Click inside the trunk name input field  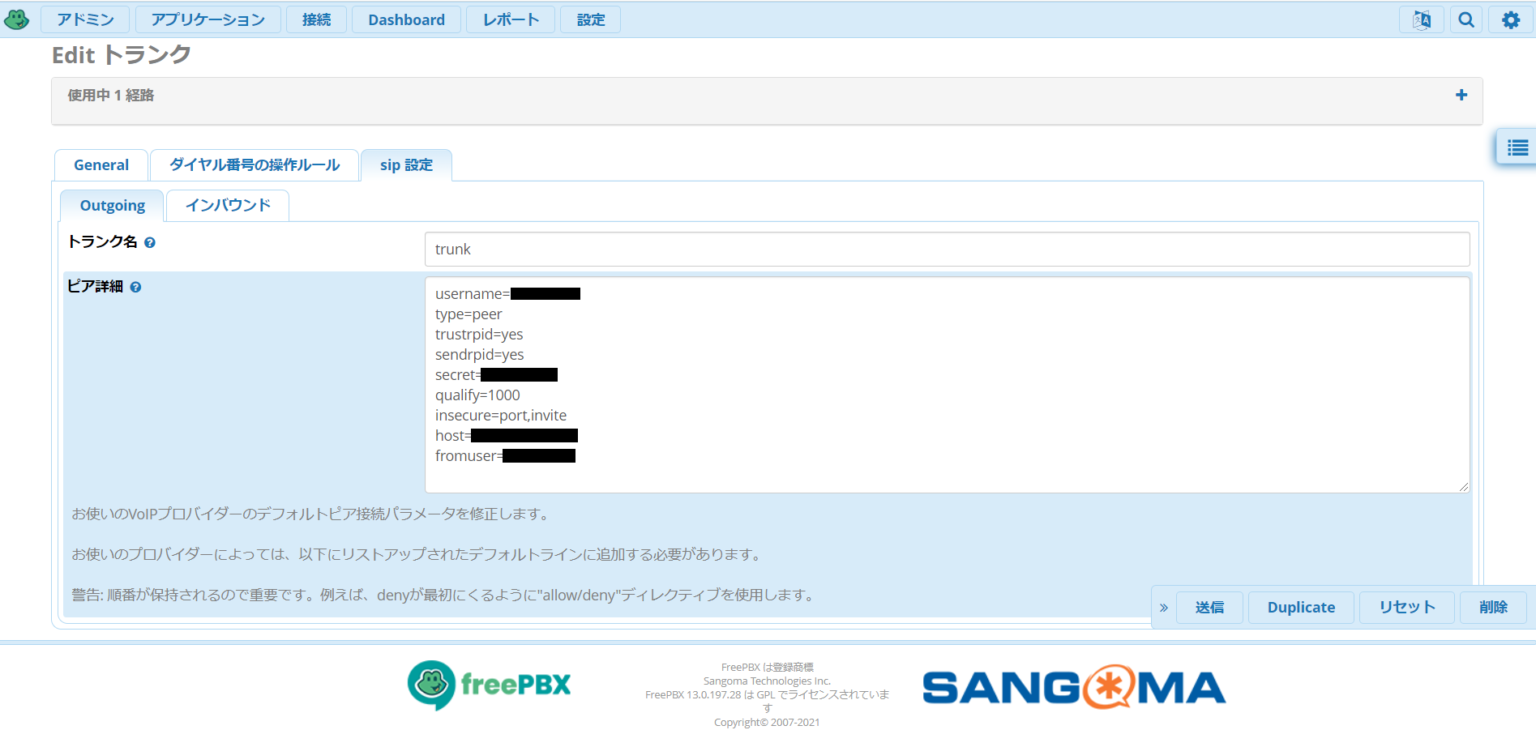947,248
